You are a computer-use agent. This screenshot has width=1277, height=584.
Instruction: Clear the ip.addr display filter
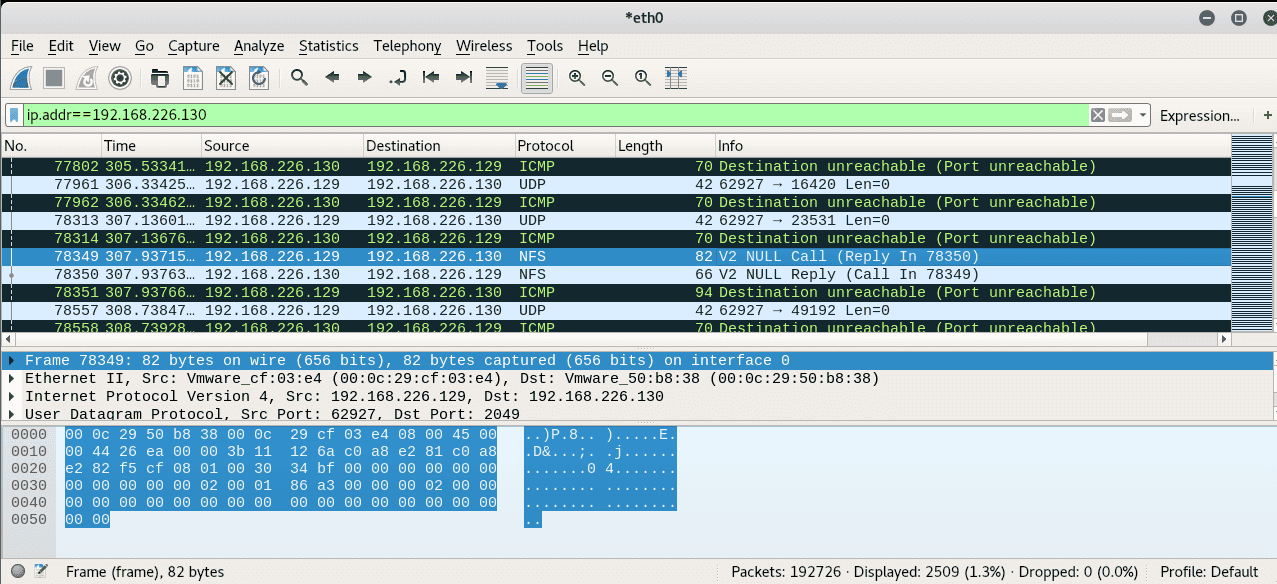click(1098, 115)
